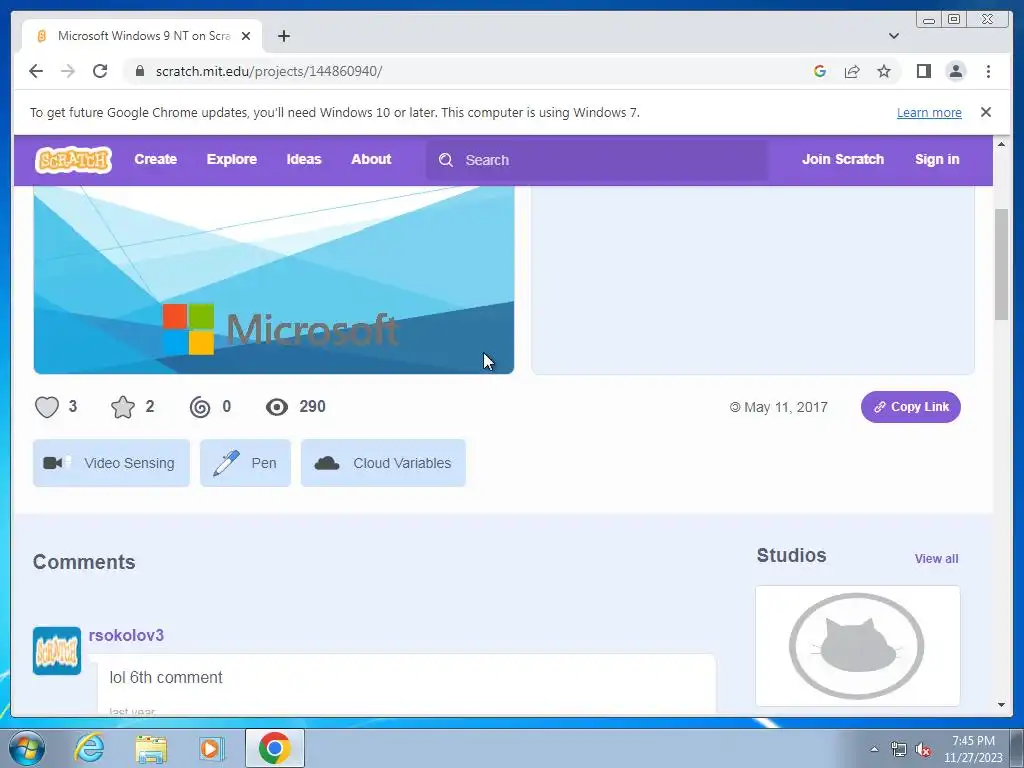1024x768 pixels.
Task: Click the Cloud Variables extension chip
Action: coord(383,463)
